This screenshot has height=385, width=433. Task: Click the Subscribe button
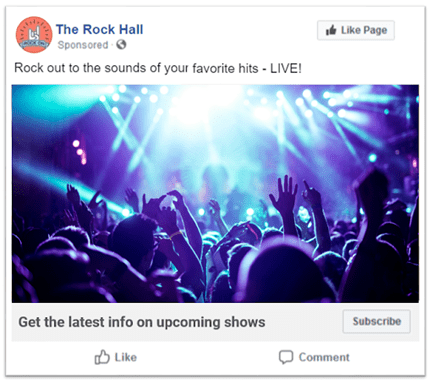(x=377, y=321)
